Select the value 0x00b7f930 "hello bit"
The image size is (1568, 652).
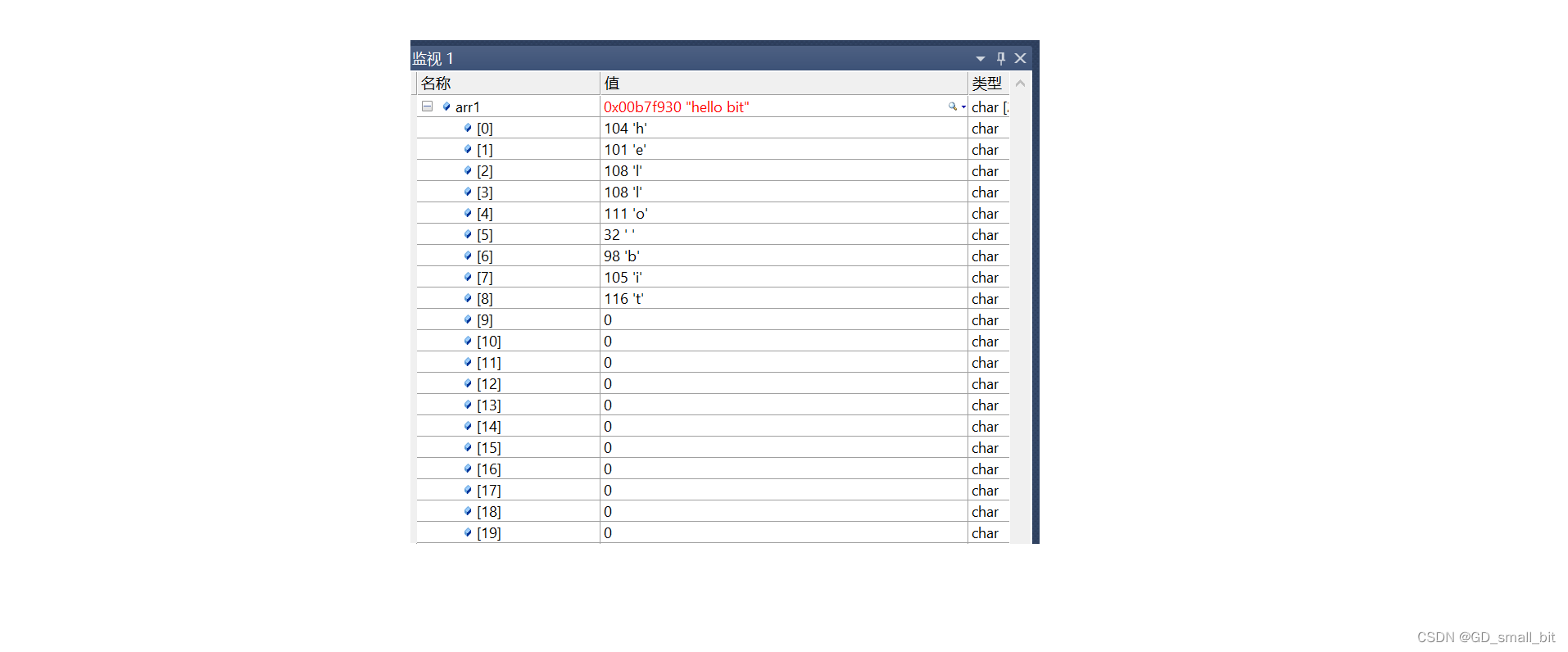[x=677, y=107]
